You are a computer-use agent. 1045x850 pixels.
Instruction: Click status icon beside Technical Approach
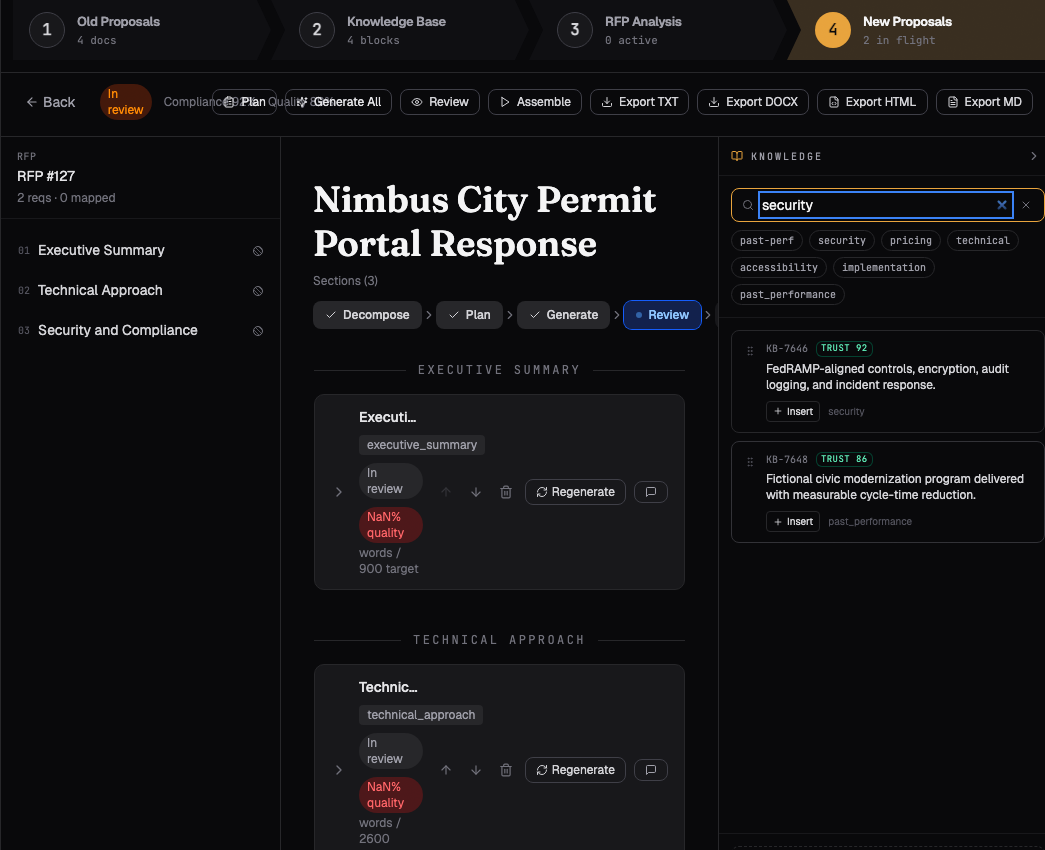pos(258,291)
